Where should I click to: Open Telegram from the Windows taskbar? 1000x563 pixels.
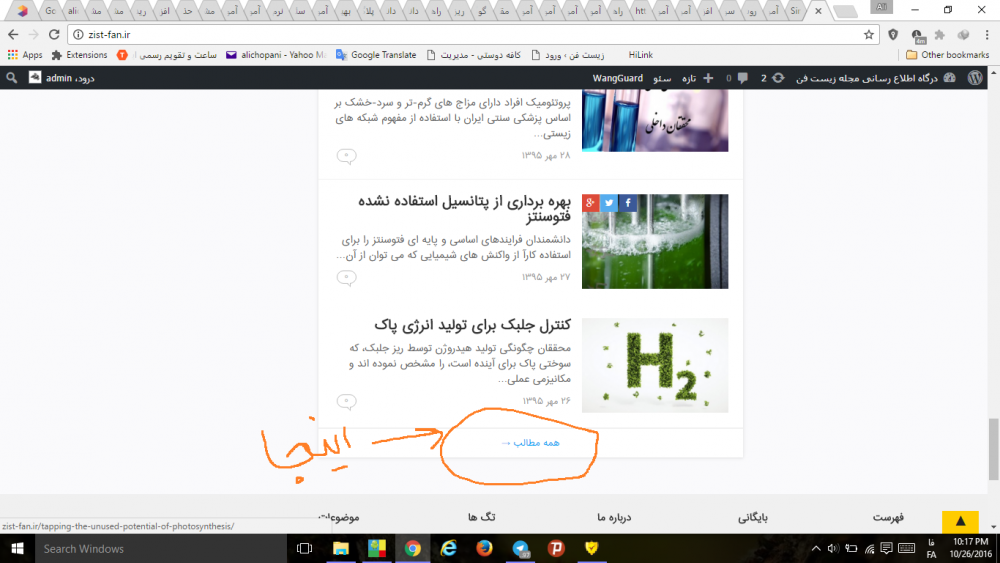click(x=520, y=548)
